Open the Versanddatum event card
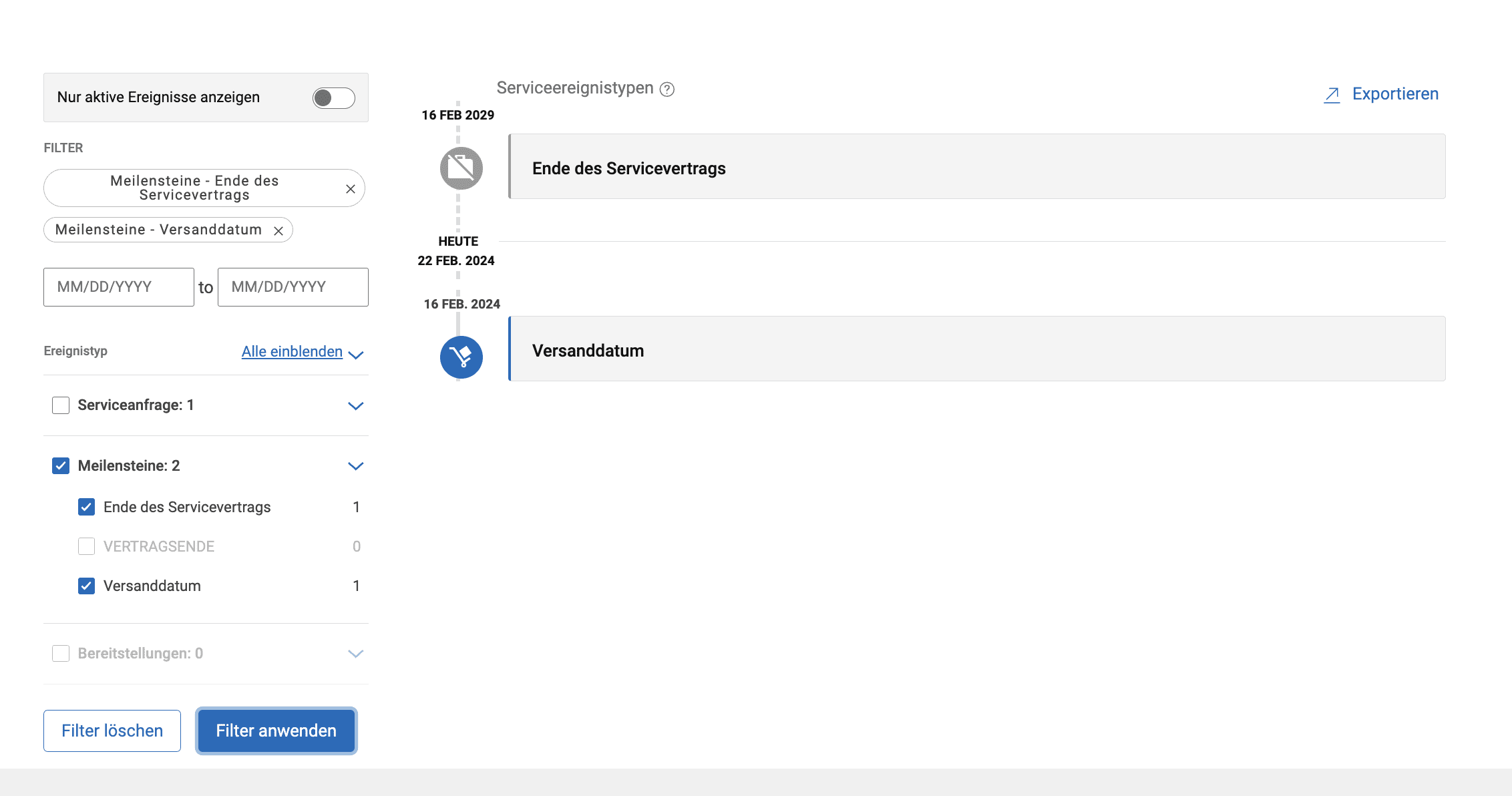The width and height of the screenshot is (1512, 796). 976,349
